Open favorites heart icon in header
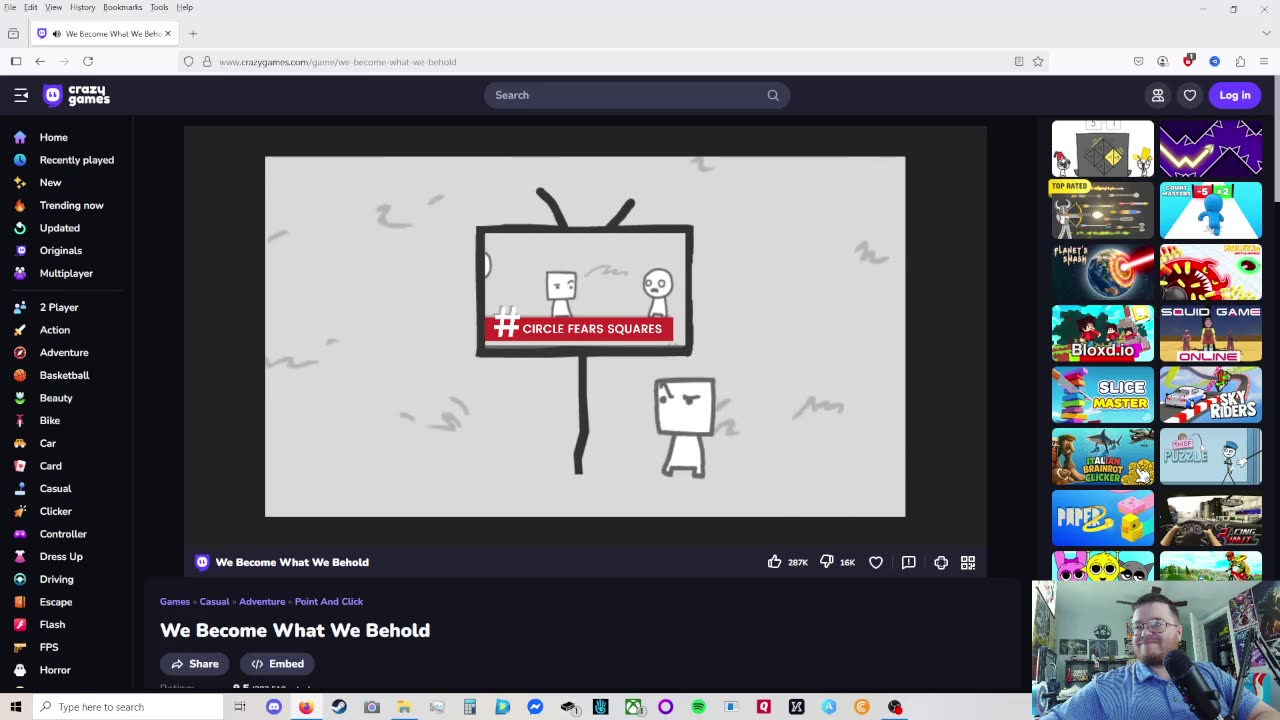The width and height of the screenshot is (1280, 720). point(1190,95)
